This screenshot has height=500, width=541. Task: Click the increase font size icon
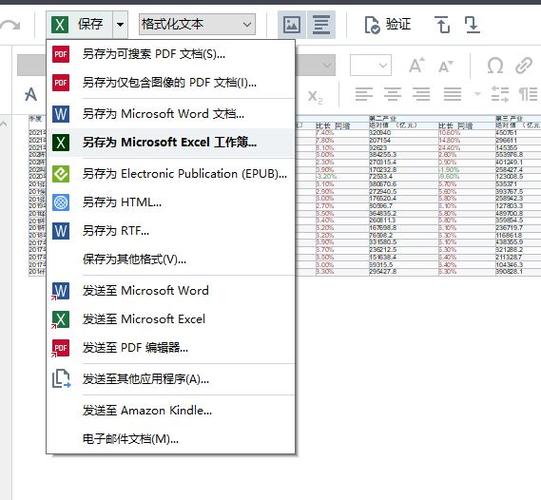(x=417, y=65)
